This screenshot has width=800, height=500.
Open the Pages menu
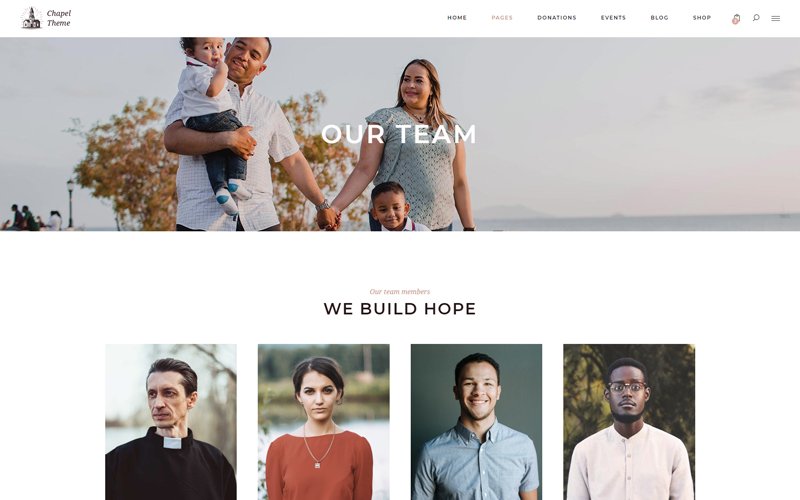[502, 18]
